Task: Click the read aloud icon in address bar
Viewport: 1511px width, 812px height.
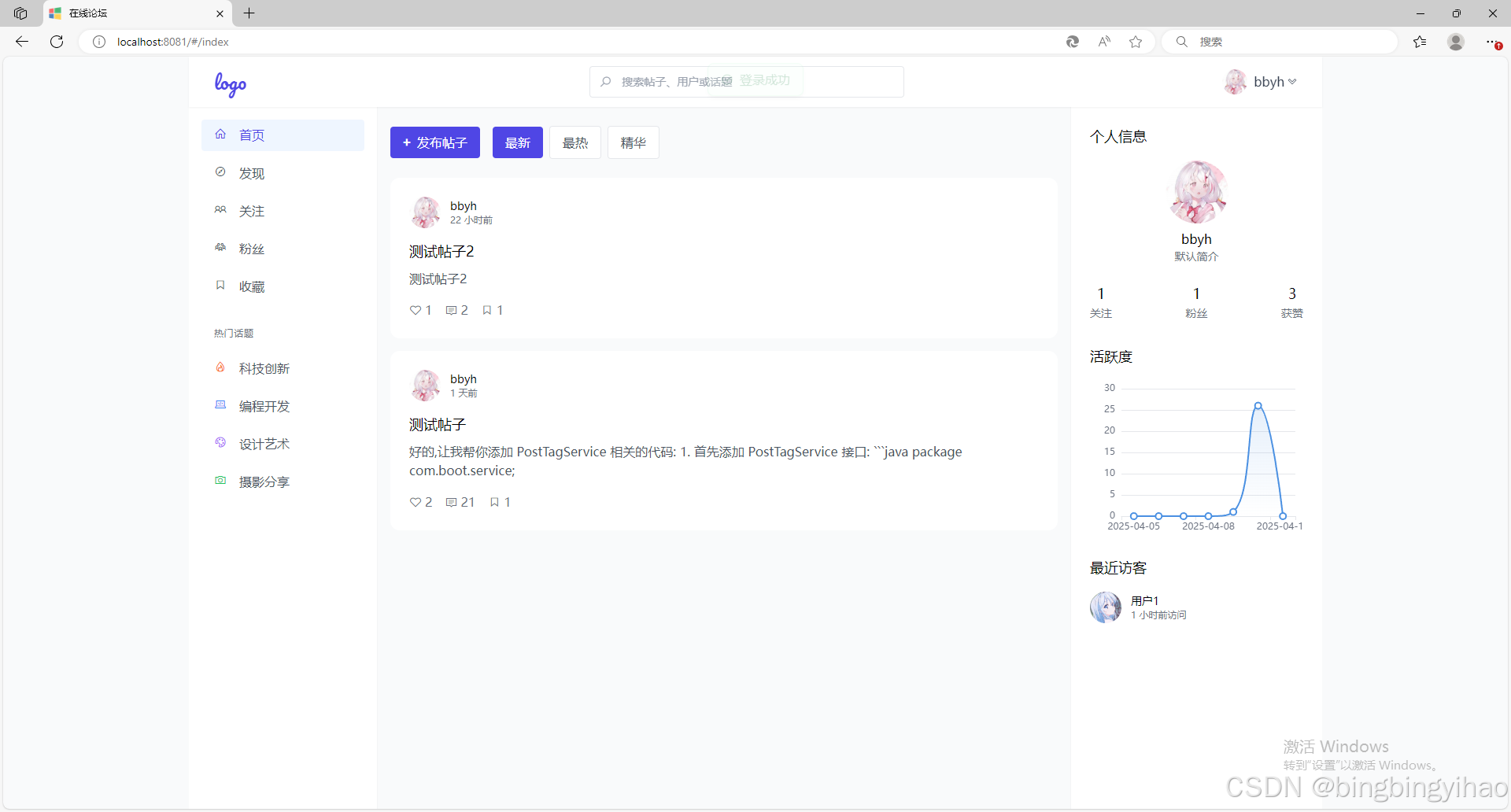Action: tap(1104, 42)
